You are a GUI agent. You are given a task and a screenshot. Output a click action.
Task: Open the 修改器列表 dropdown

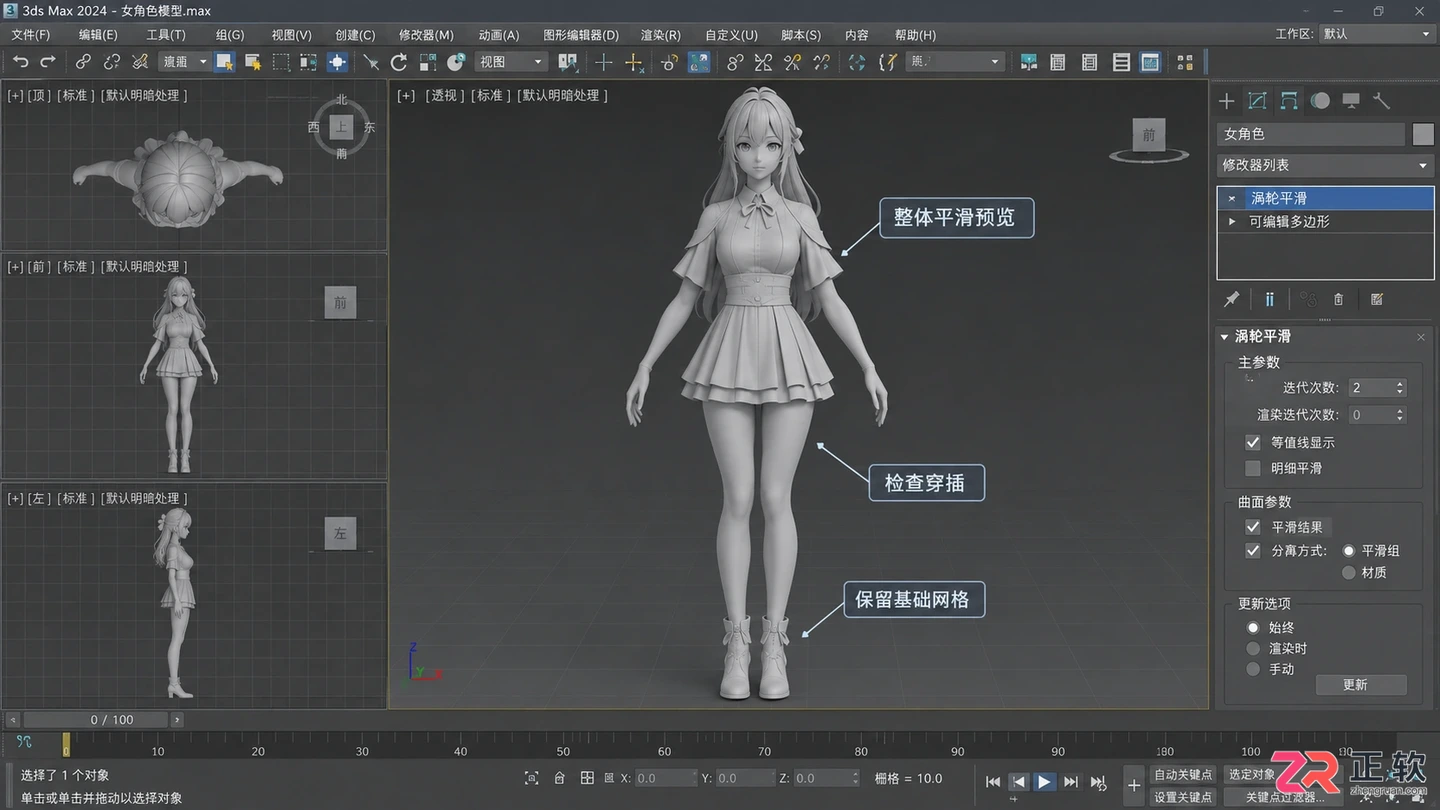click(x=1325, y=165)
